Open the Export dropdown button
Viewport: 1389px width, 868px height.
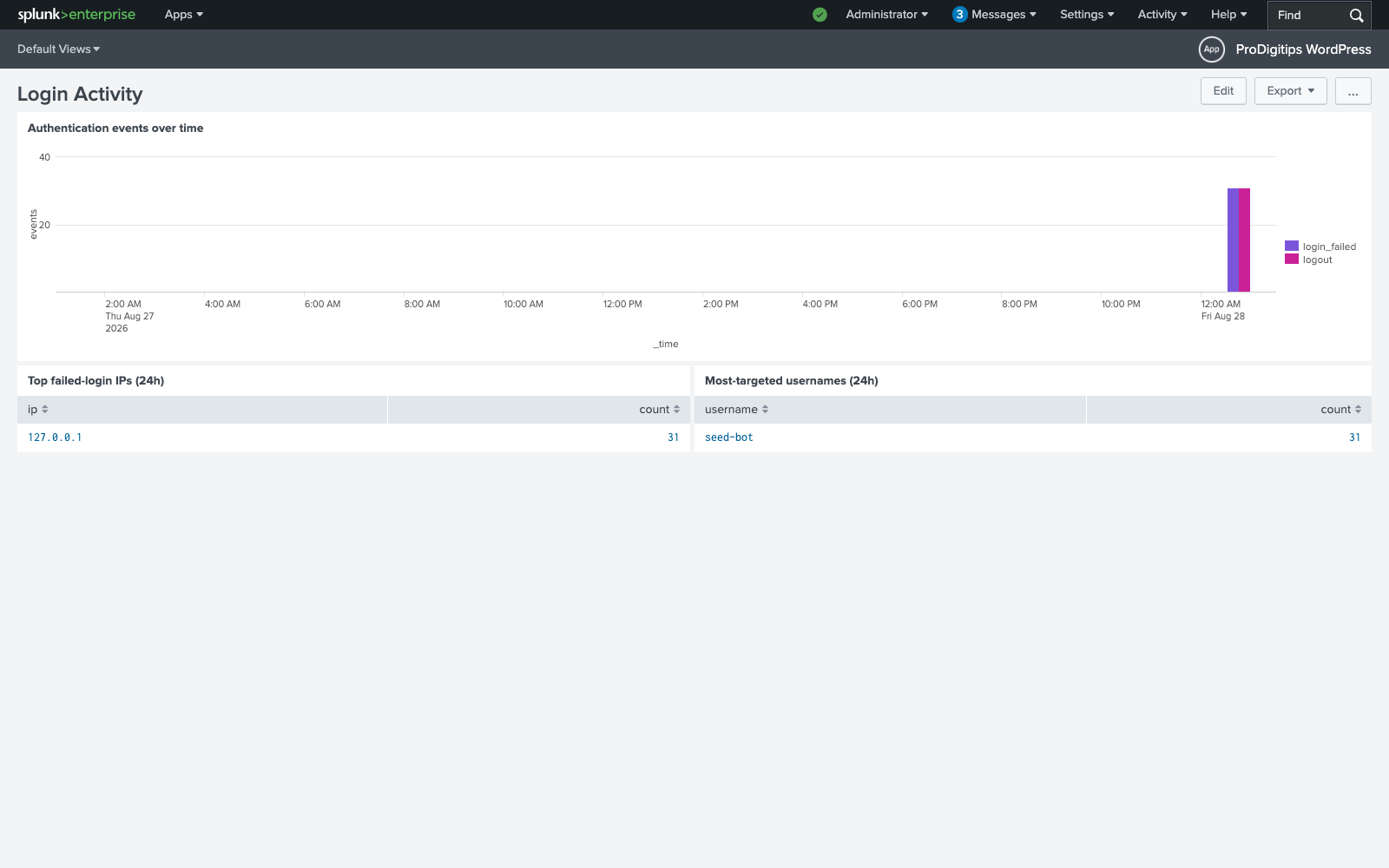[1290, 91]
